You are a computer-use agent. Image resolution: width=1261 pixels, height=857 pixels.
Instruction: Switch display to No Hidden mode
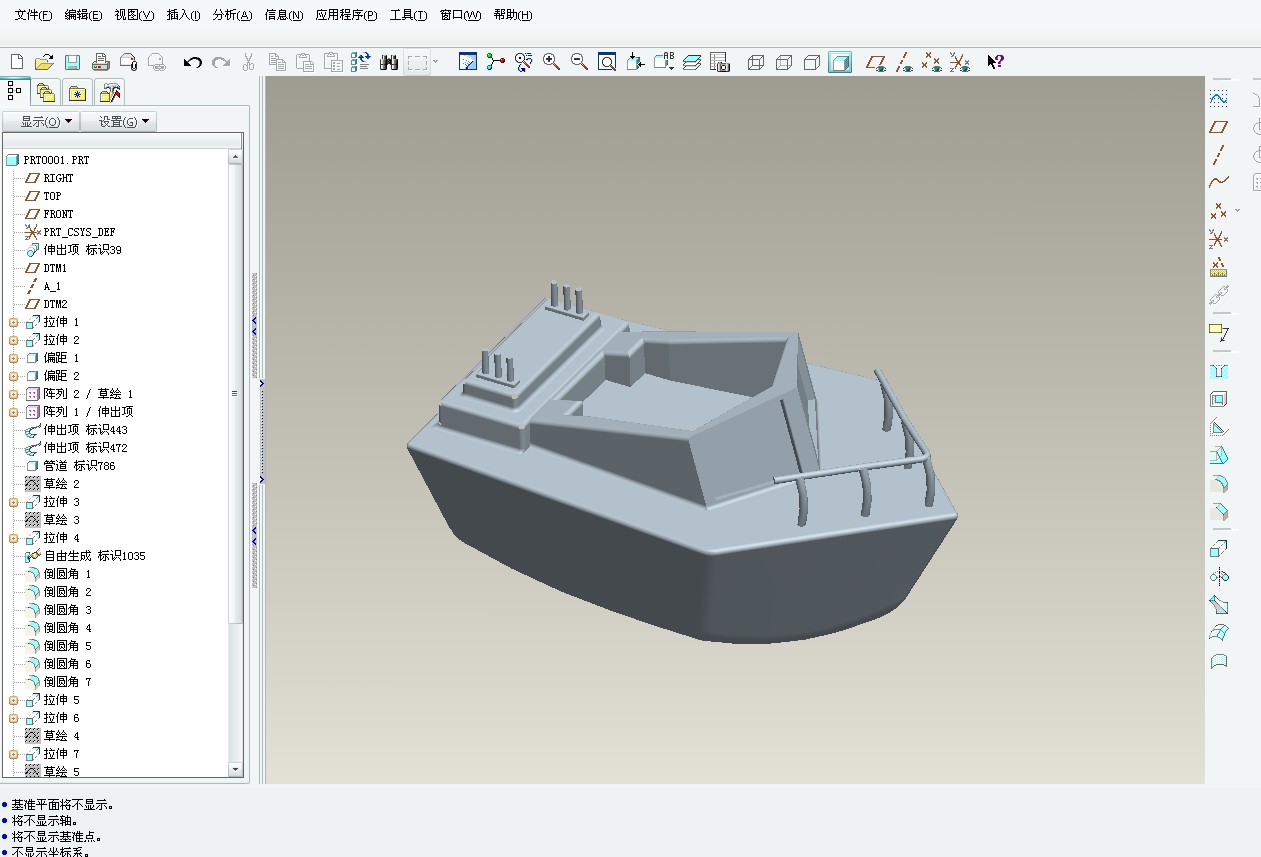point(812,62)
